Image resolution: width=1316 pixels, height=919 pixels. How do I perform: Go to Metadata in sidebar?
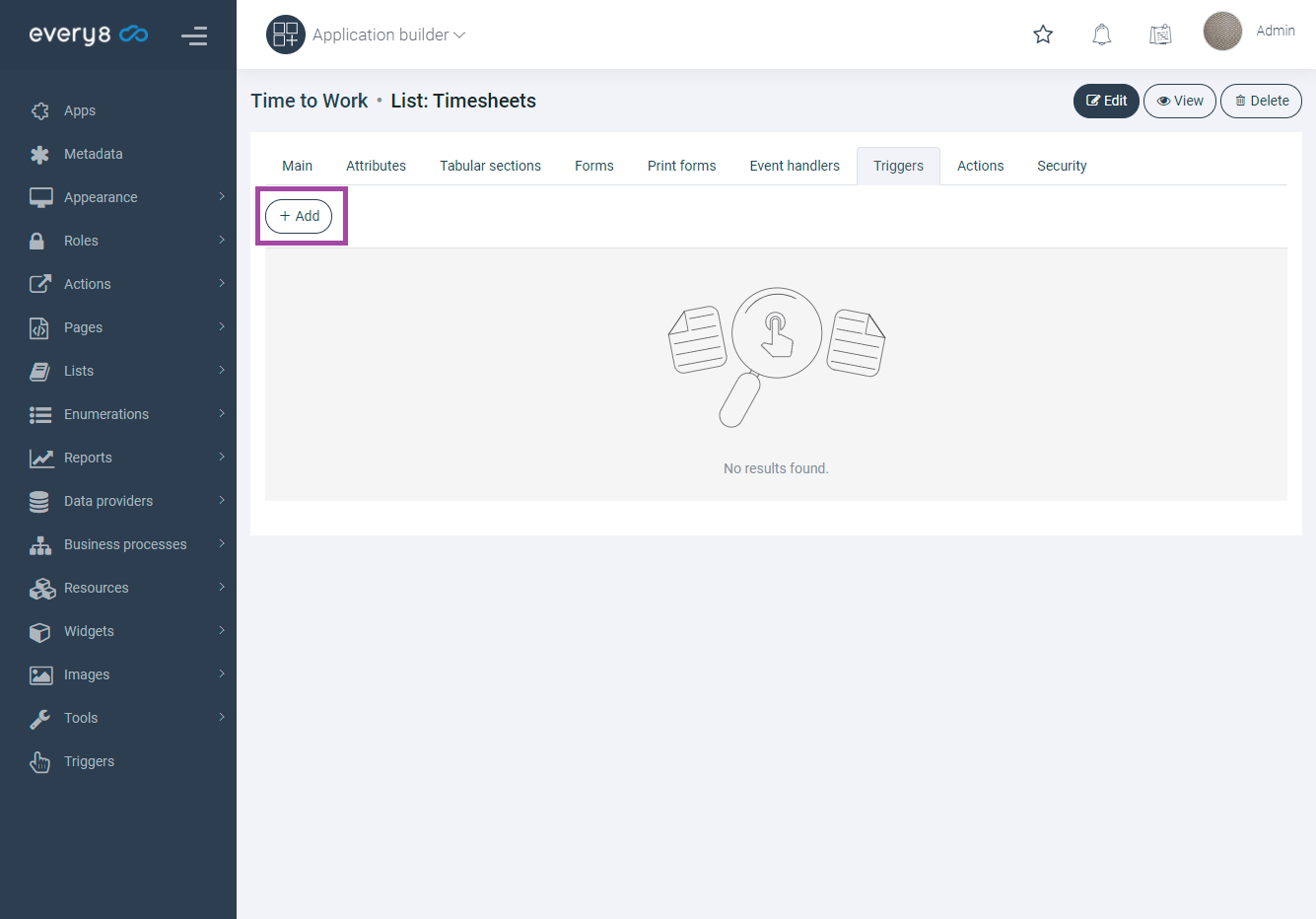pyautogui.click(x=93, y=154)
